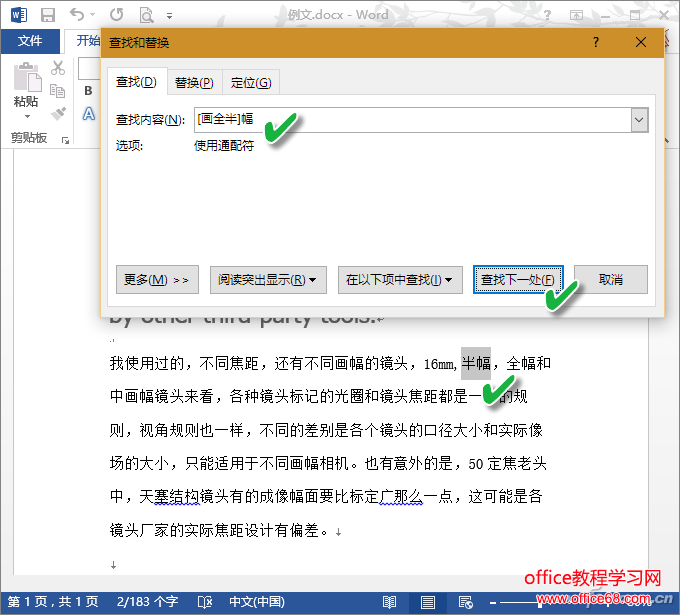
Task: Cut the selection with scissors icon
Action: 58,68
